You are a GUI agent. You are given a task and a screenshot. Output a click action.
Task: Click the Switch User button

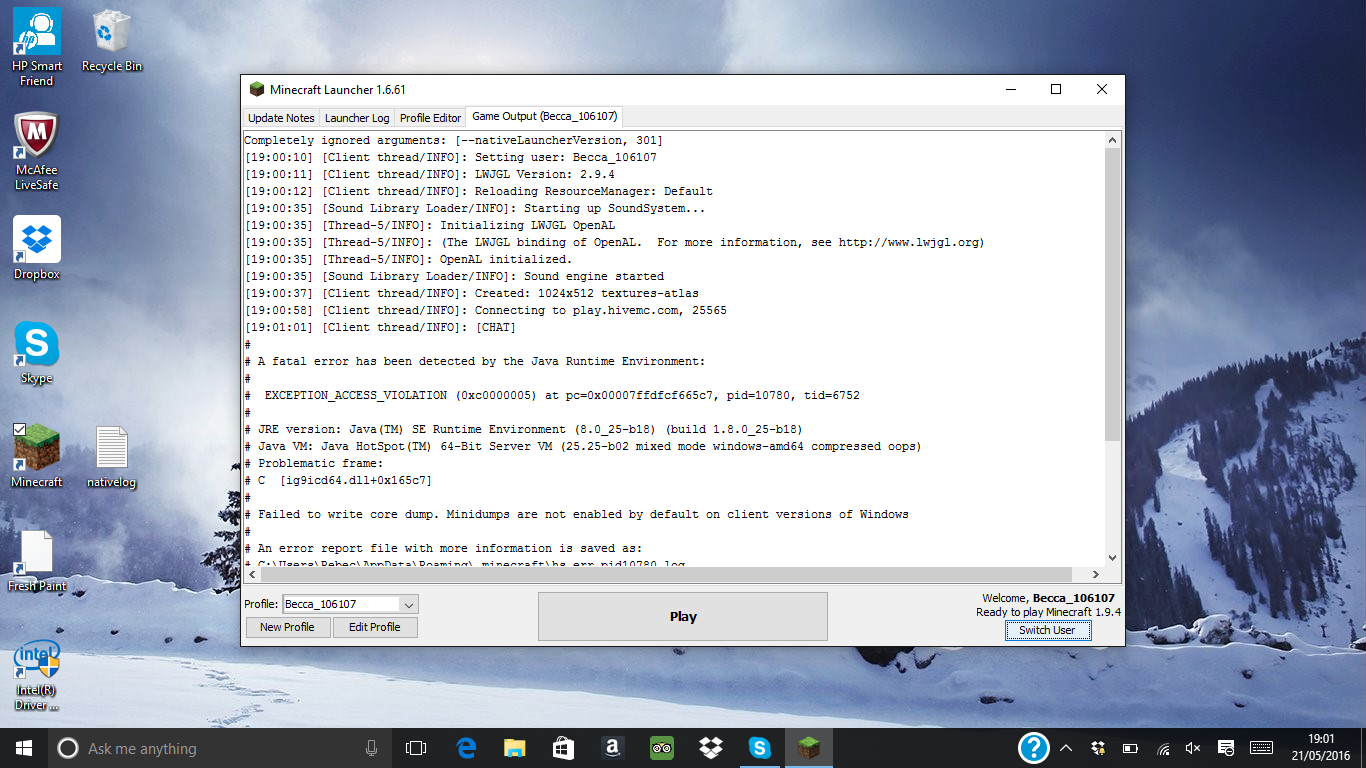point(1047,630)
